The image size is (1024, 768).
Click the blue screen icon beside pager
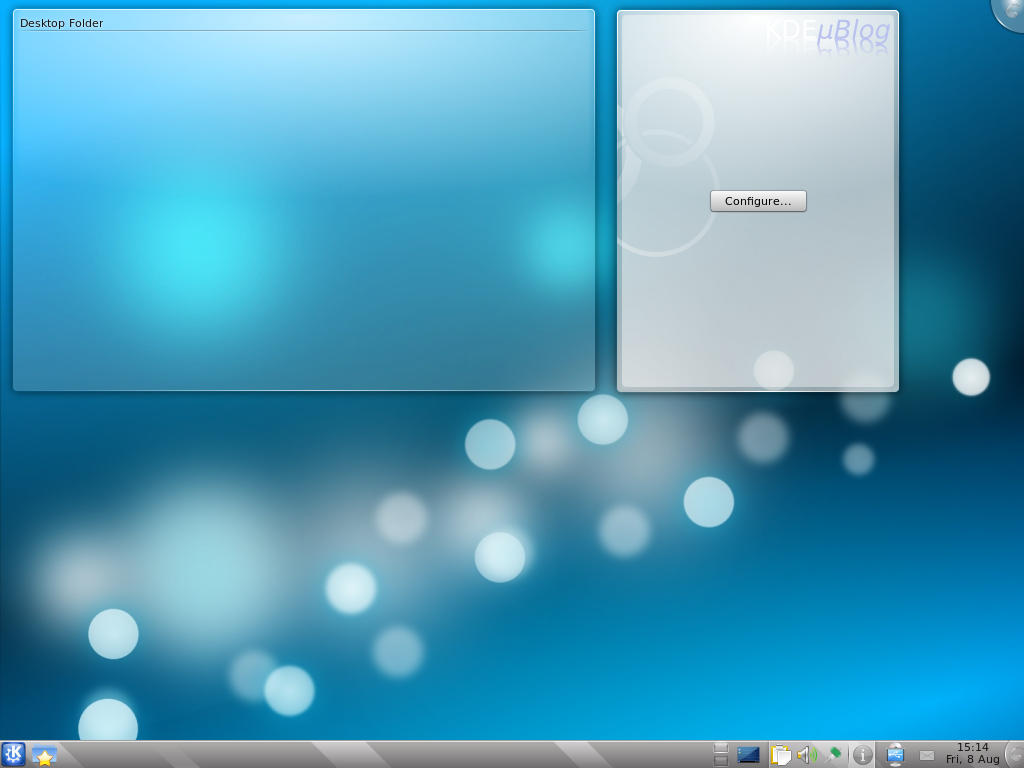(x=748, y=755)
